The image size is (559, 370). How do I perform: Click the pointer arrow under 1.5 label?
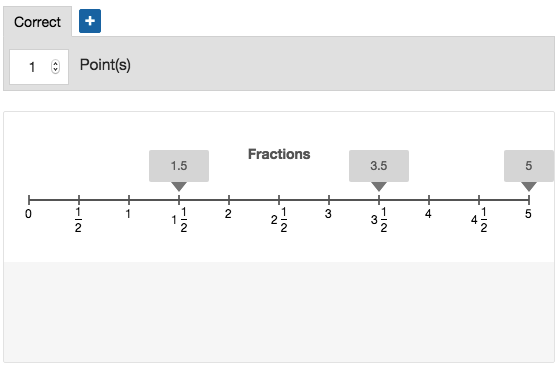[x=179, y=186]
